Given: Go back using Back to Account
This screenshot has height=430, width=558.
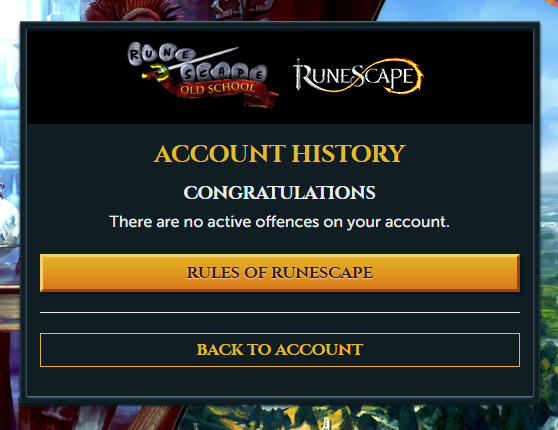Looking at the screenshot, I should 280,350.
